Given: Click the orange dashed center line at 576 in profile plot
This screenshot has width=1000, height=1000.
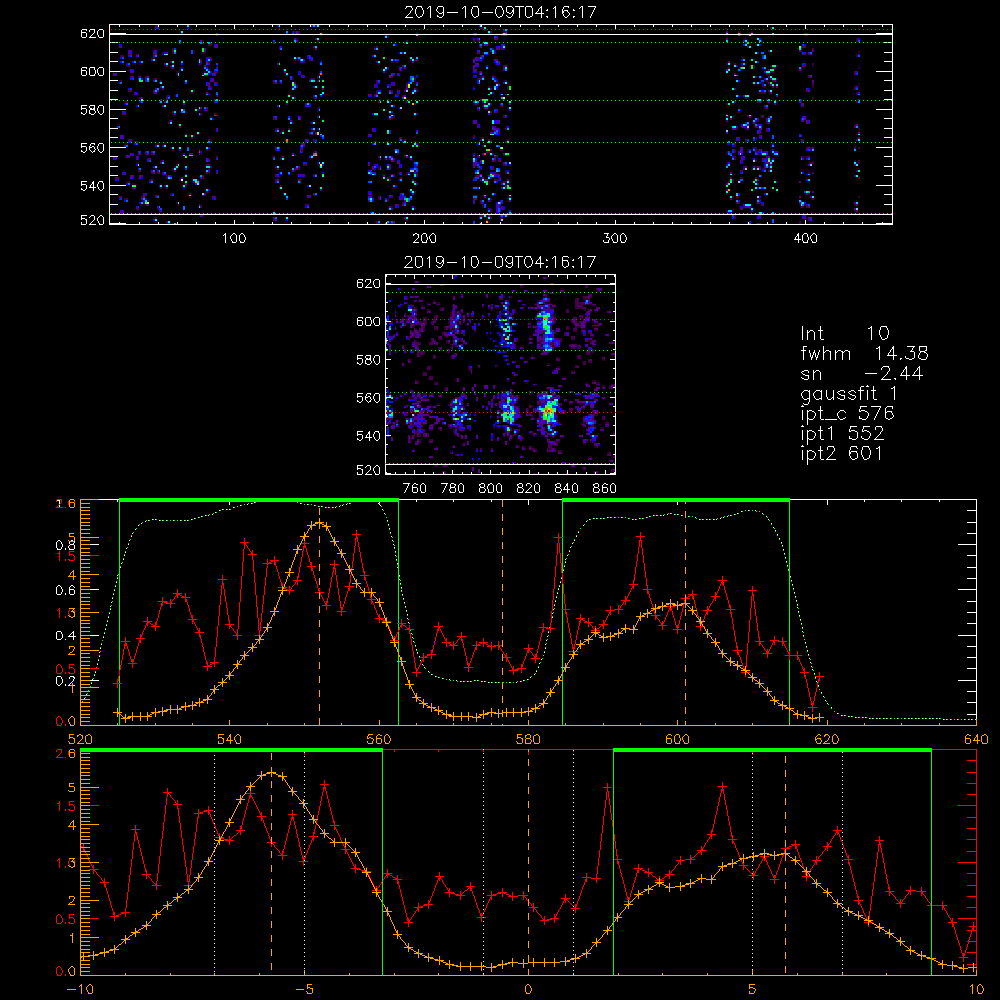Looking at the screenshot, I should pos(502,612).
